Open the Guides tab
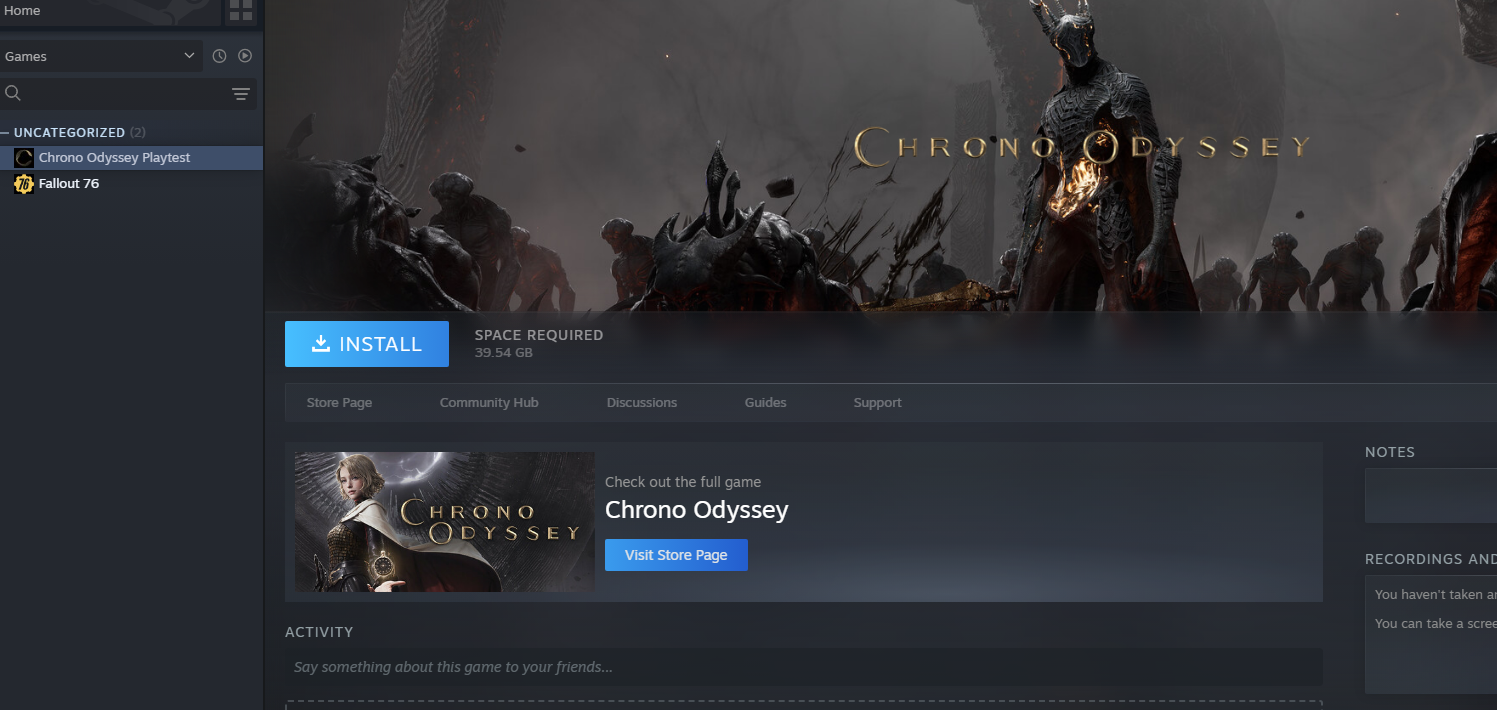Image resolution: width=1497 pixels, height=710 pixels. pos(766,403)
